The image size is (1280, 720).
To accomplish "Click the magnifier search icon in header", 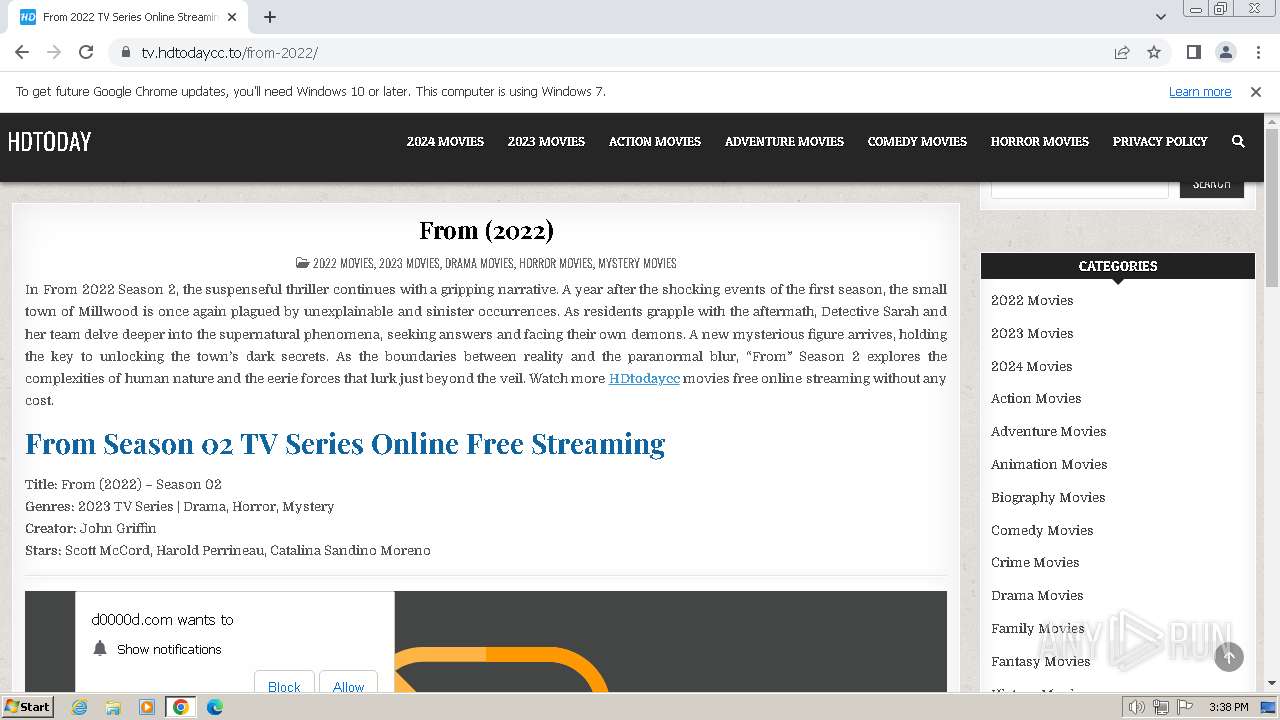I will (x=1238, y=142).
